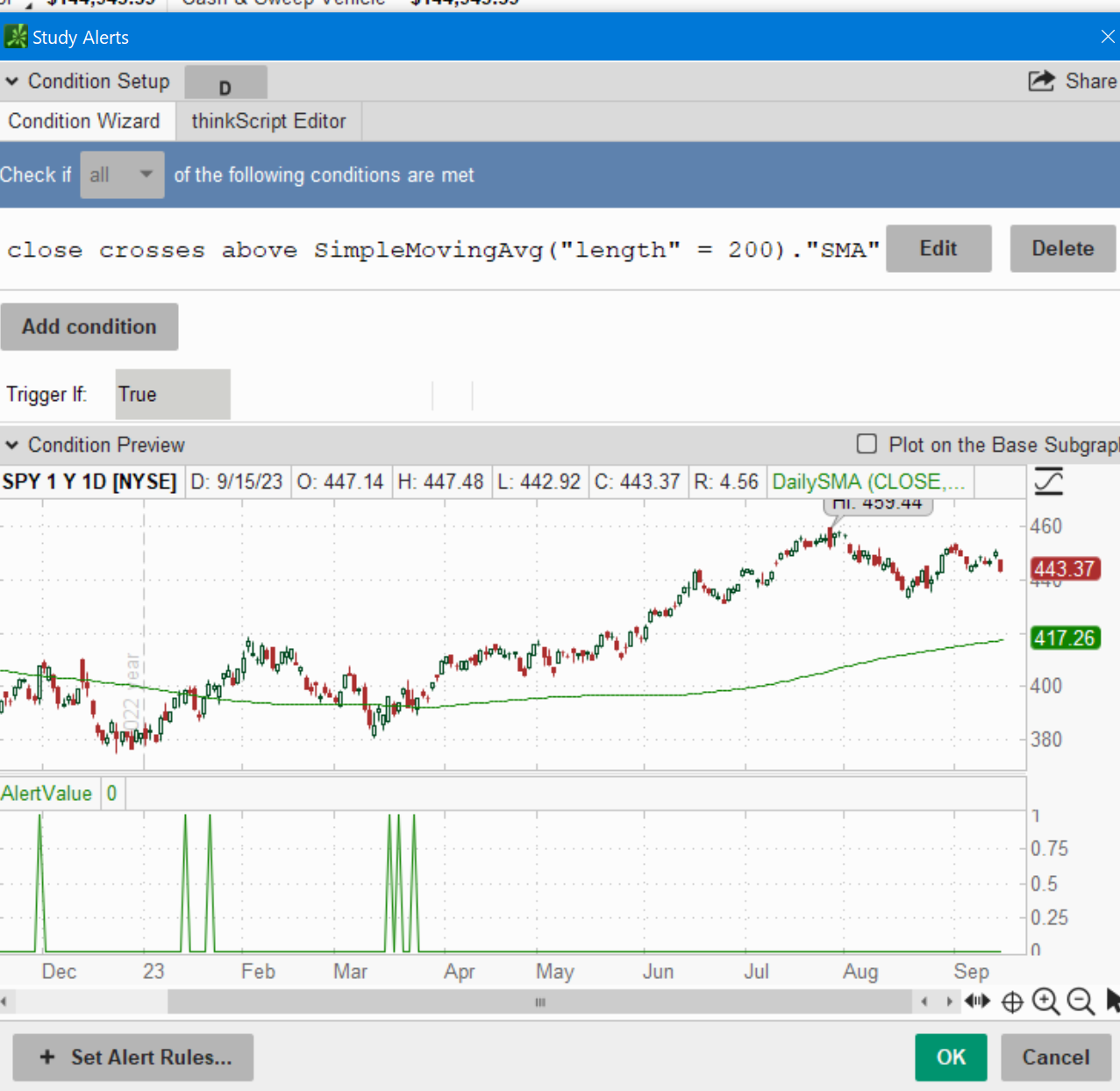Viewport: 1120px width, 1091px height.
Task: Click scrollbar small right arrow
Action: [x=949, y=1002]
